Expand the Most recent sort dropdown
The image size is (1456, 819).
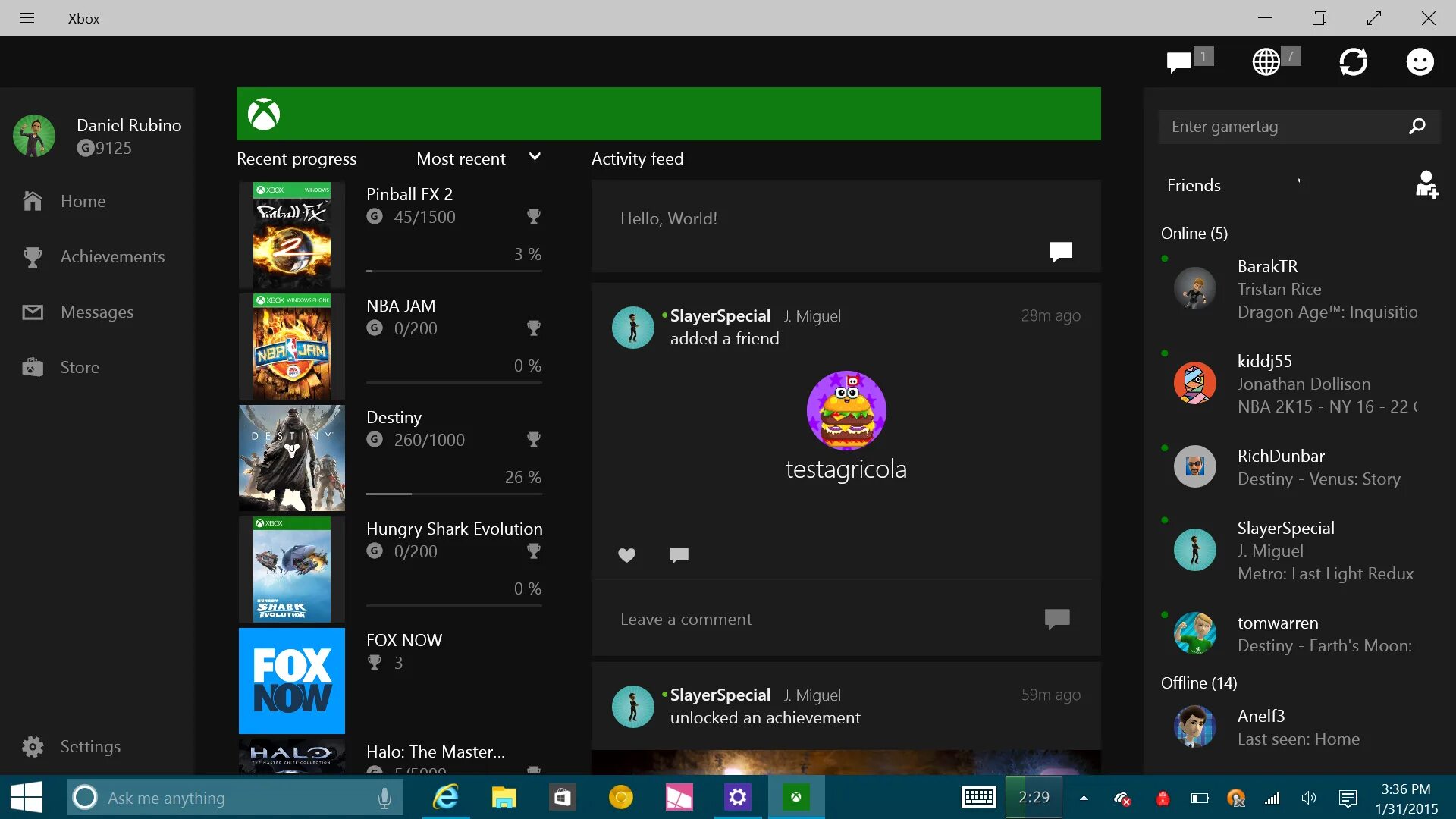click(x=535, y=157)
